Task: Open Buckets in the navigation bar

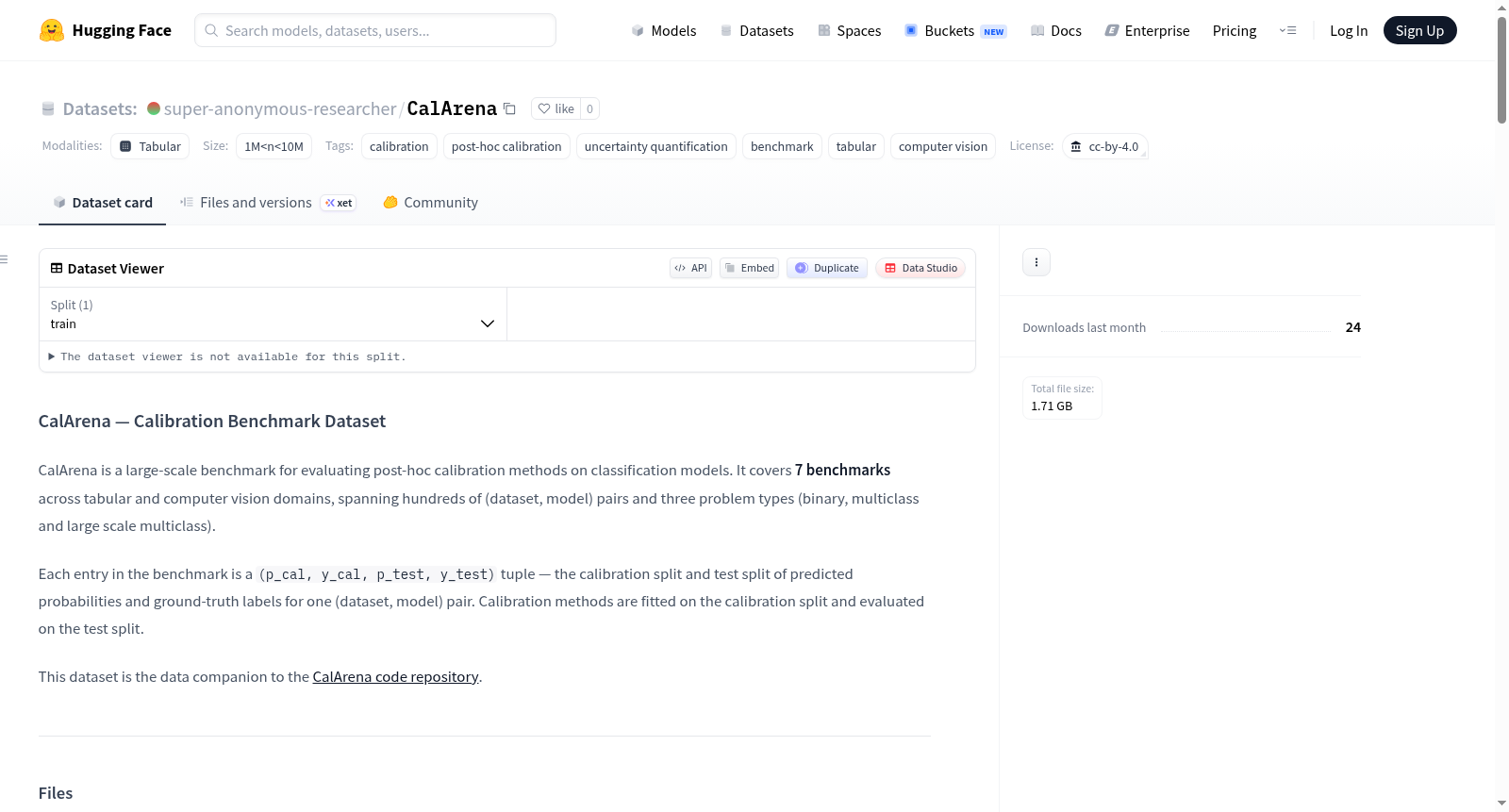Action: (955, 30)
